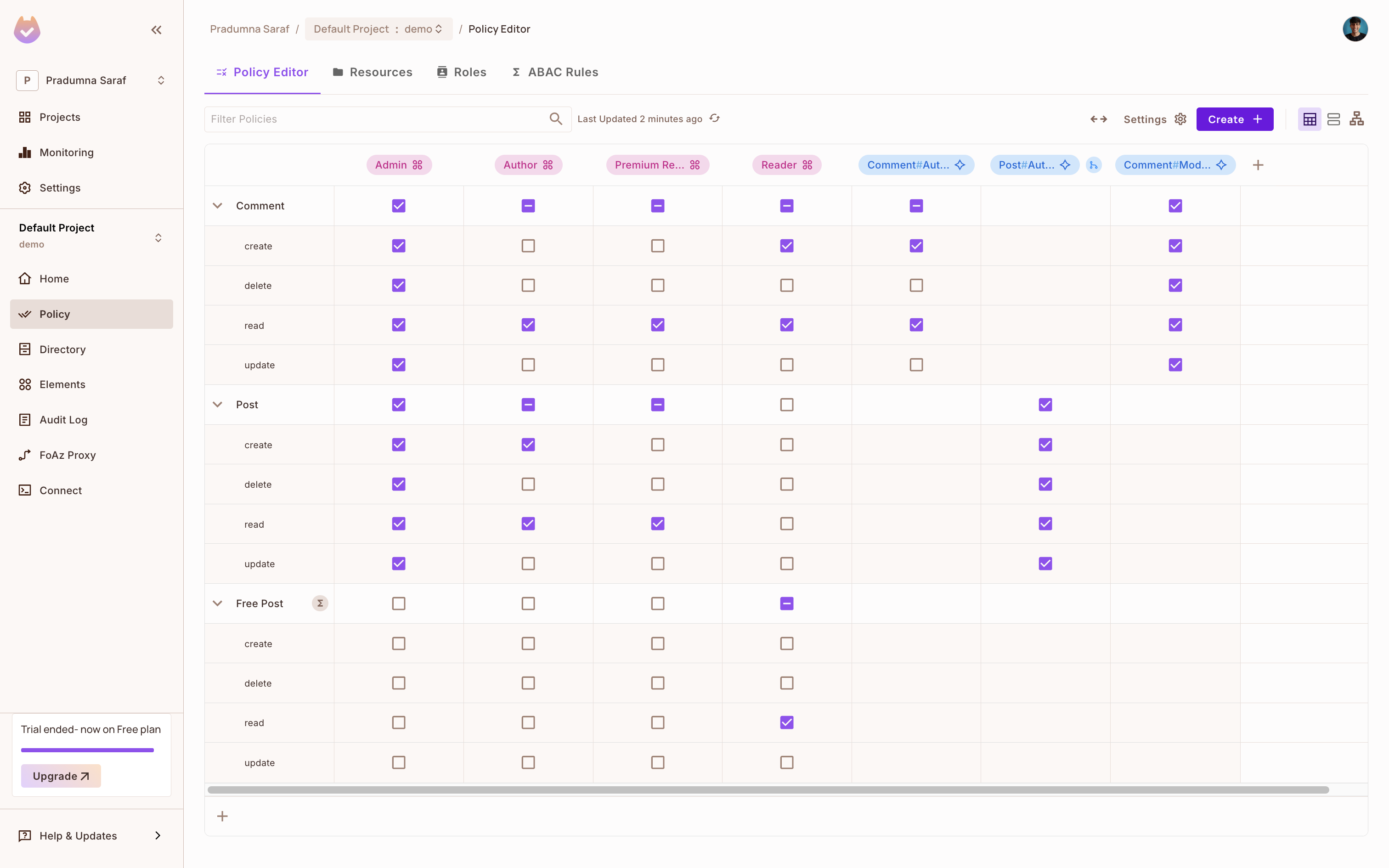The height and width of the screenshot is (868, 1389).
Task: Click the horizontal scrollbar below the policy table
Action: 768,790
